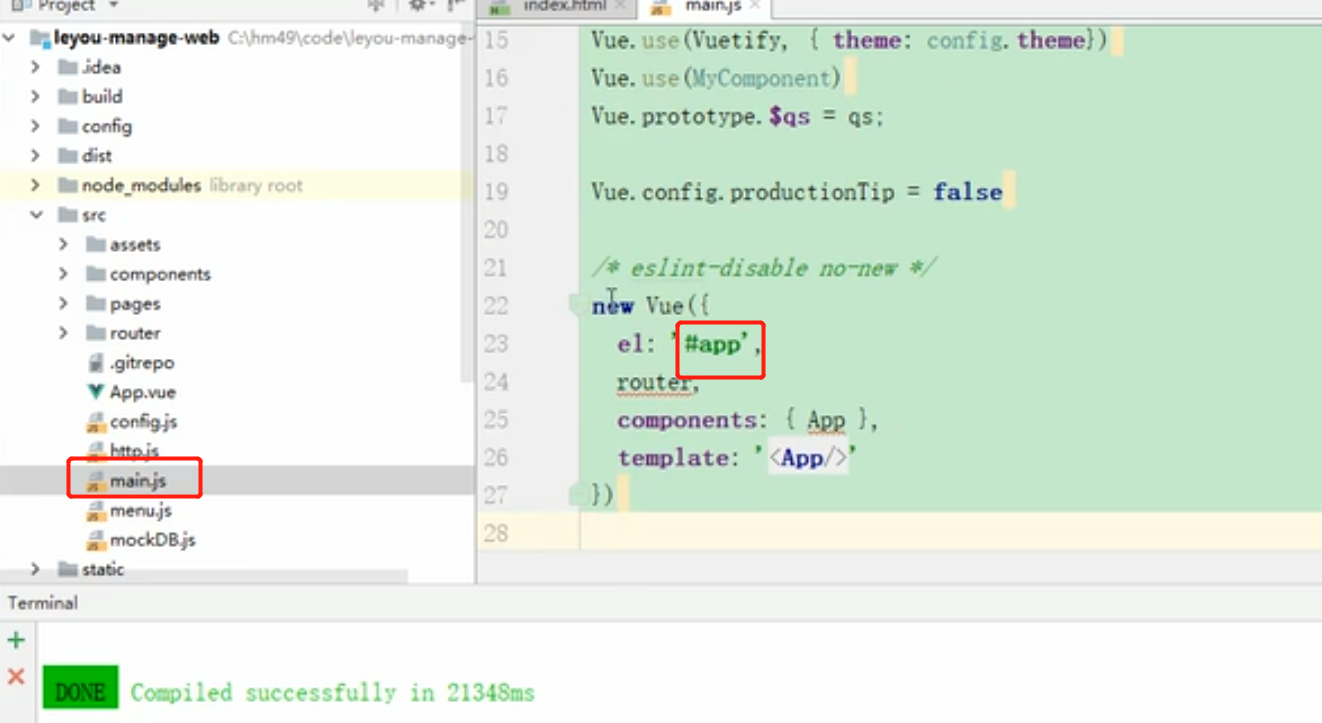
Task: Expand the components folder arrow
Action: tap(64, 274)
